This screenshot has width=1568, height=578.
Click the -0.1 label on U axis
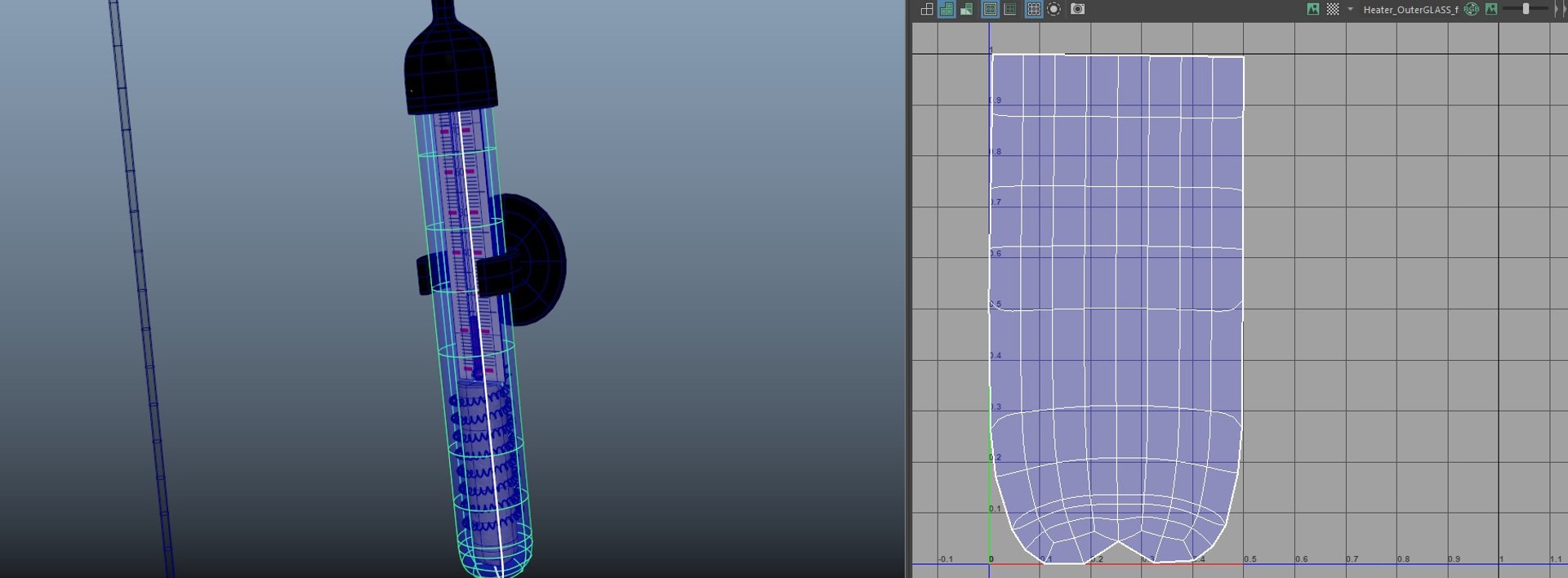(945, 559)
